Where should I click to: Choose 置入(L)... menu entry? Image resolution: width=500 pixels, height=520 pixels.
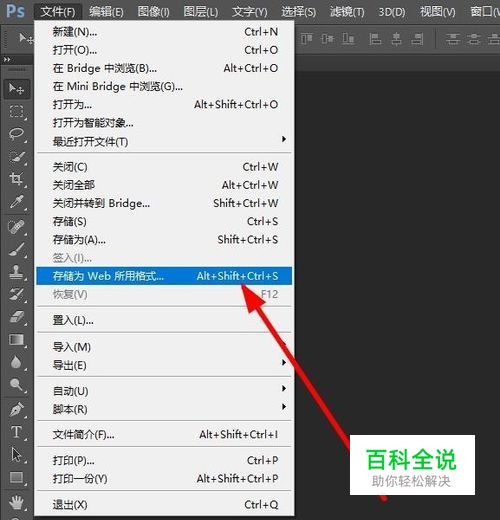pos(164,321)
